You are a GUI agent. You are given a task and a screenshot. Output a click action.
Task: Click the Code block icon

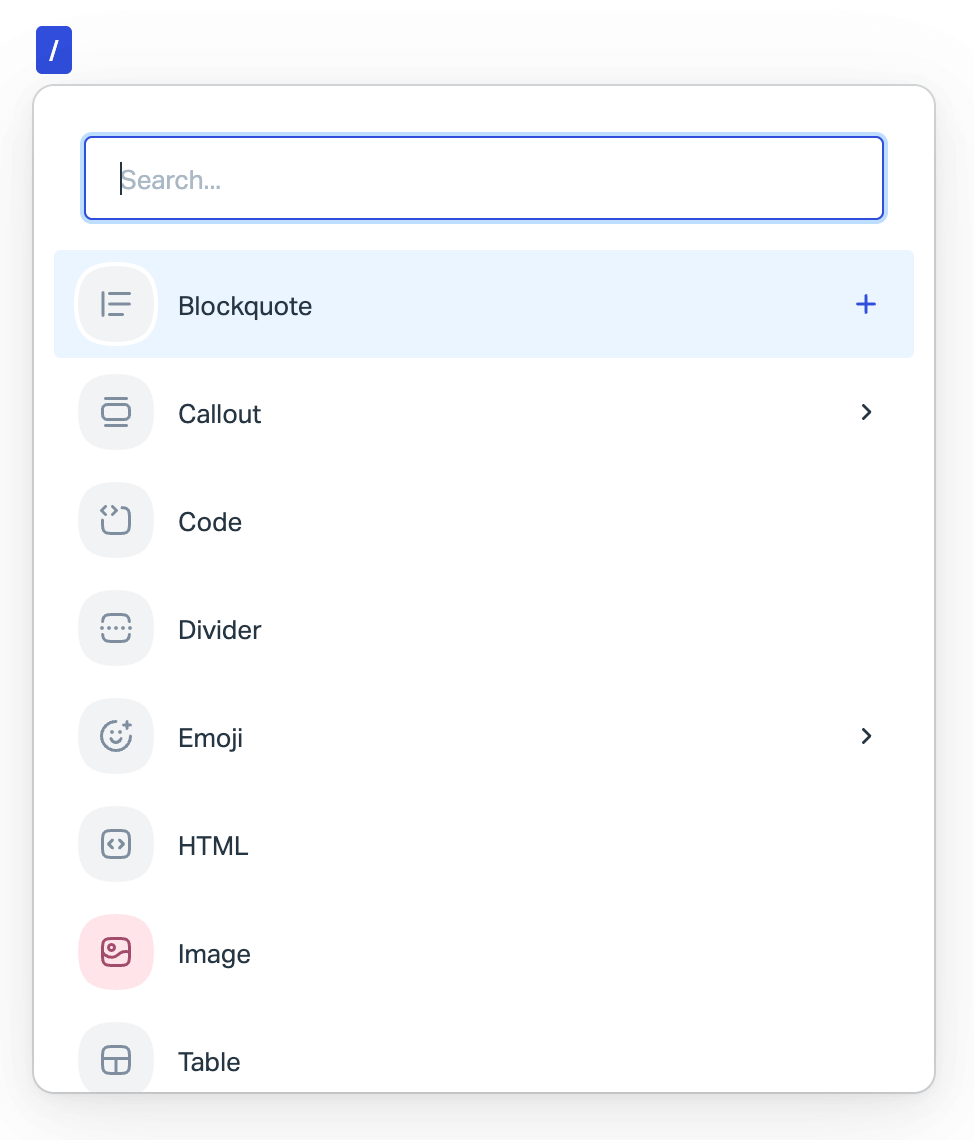(116, 521)
